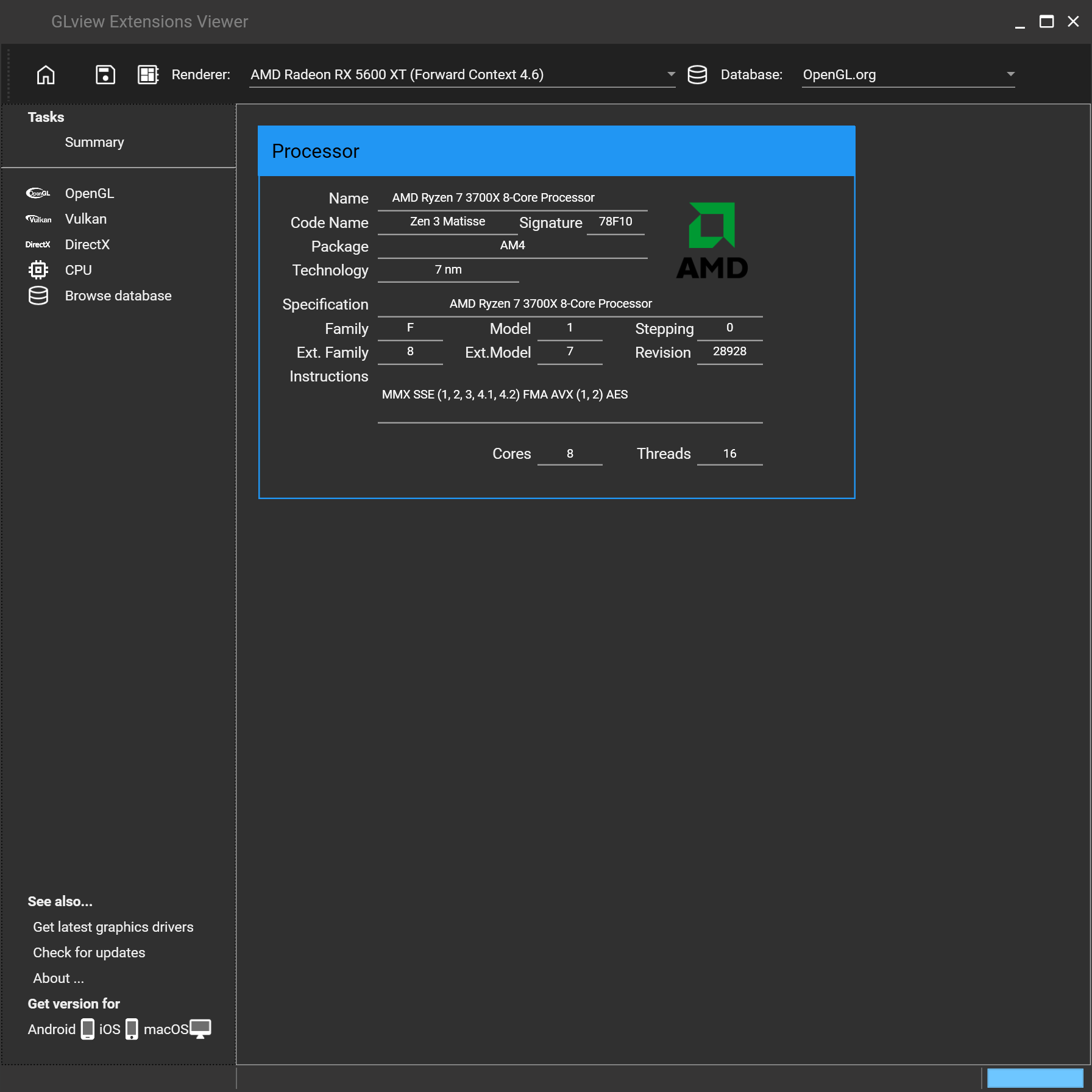
Task: Click the Browse database cylinder icon
Action: pos(38,296)
